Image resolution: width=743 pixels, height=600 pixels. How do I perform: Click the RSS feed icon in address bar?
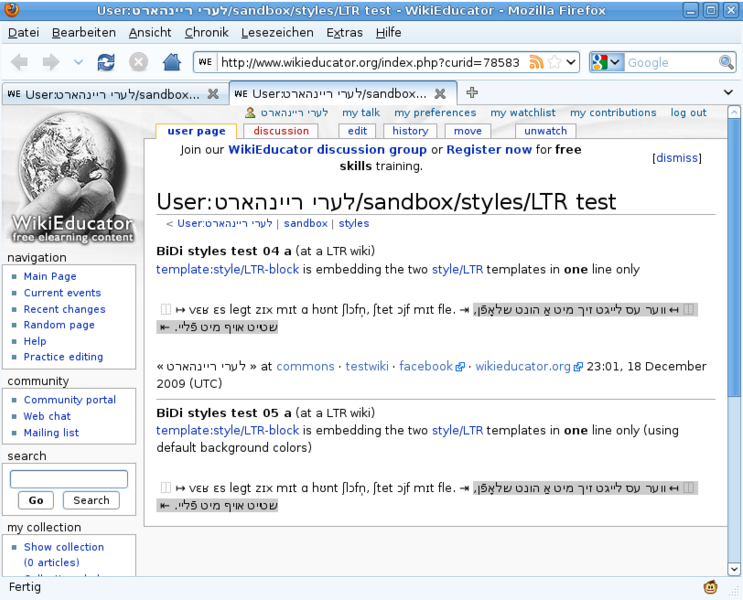[536, 62]
